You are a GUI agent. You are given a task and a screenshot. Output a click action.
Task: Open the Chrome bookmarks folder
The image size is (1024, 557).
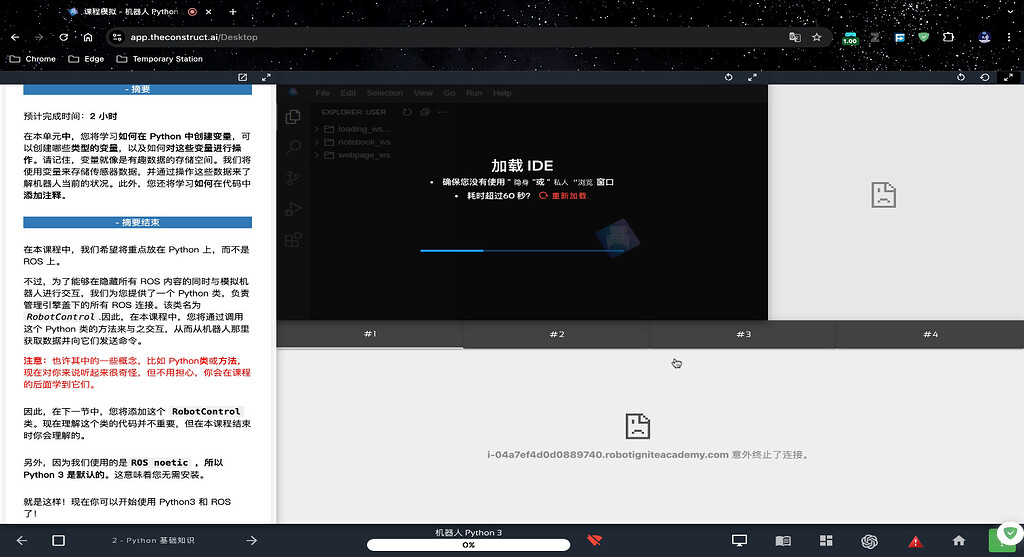pyautogui.click(x=33, y=59)
